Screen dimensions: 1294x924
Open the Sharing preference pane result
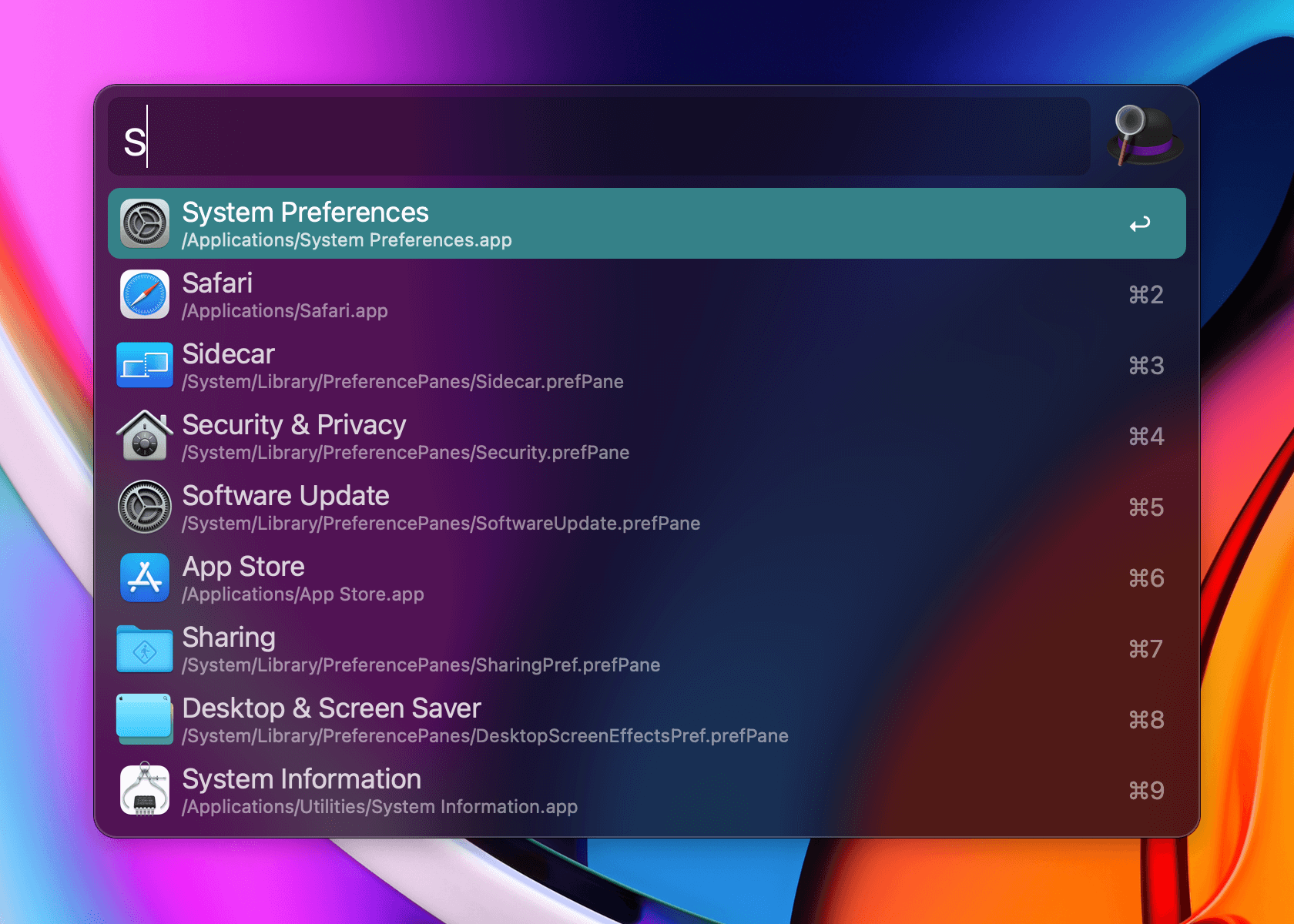coord(462,648)
